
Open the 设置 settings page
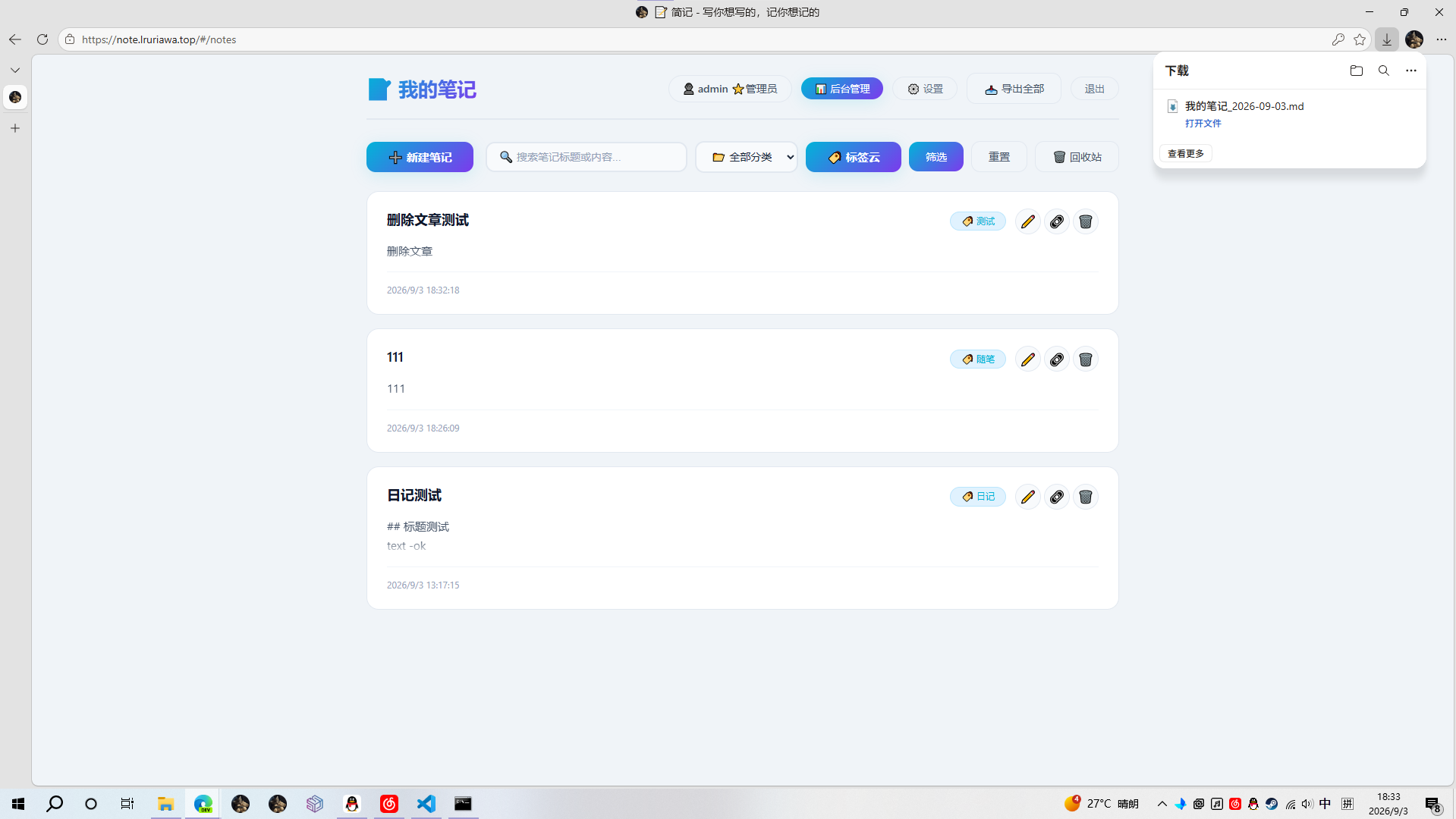pyautogui.click(x=925, y=89)
